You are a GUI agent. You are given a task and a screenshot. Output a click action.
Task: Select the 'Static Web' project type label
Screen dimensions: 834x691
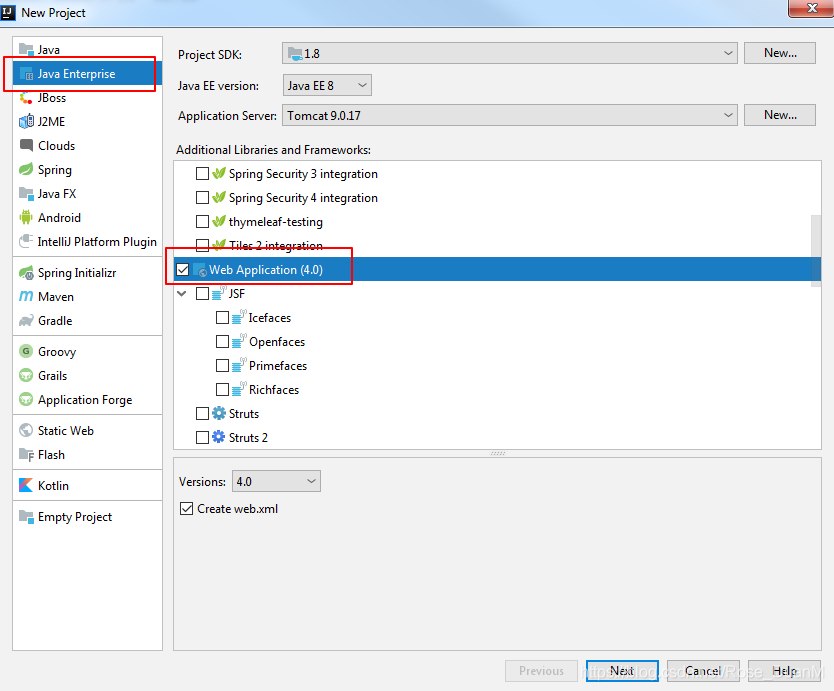pyautogui.click(x=66, y=430)
